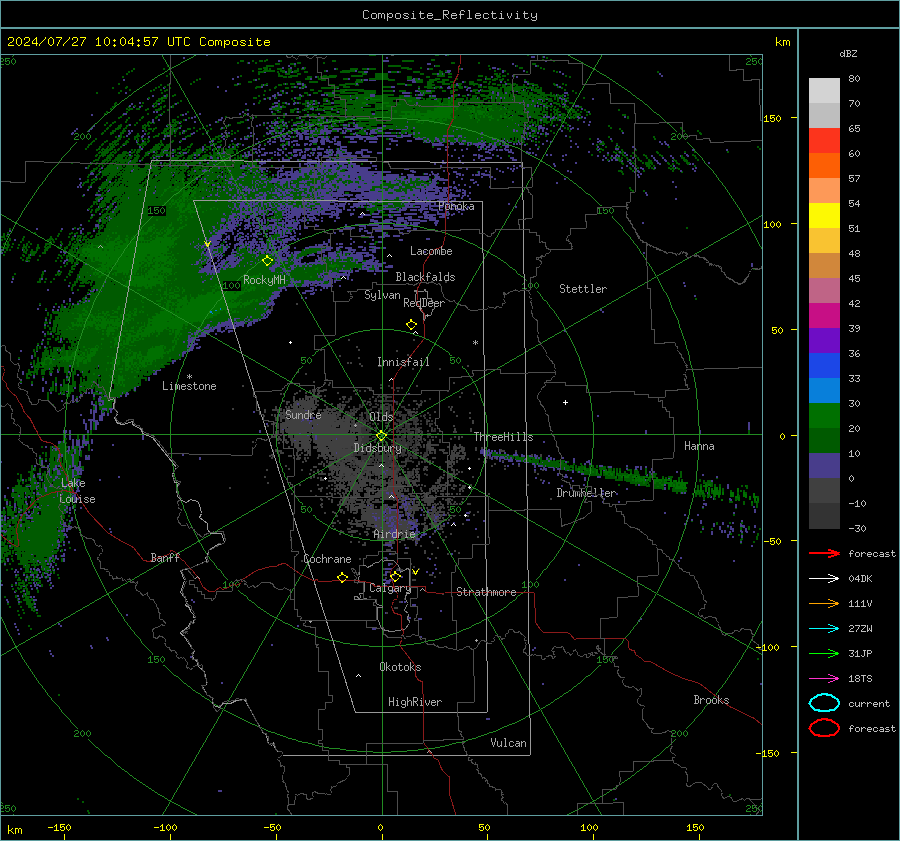Click the green 31JP arrow icon
Image resolution: width=900 pixels, height=841 pixels.
point(824,653)
